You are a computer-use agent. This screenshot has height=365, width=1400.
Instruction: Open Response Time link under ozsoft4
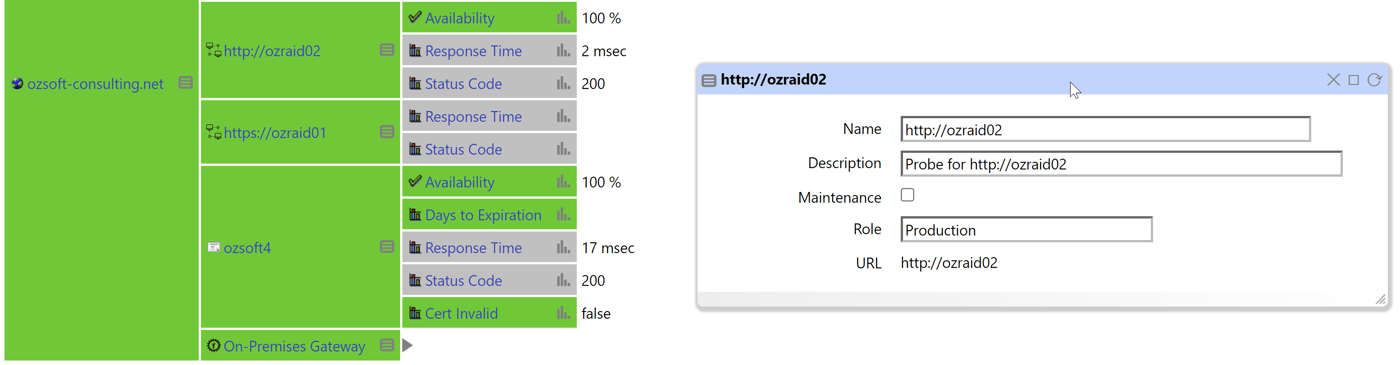pyautogui.click(x=473, y=248)
